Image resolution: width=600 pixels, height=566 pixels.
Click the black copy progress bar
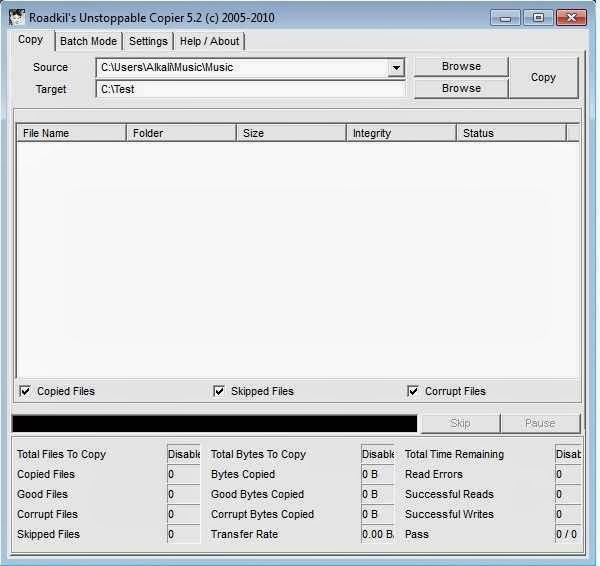[215, 424]
